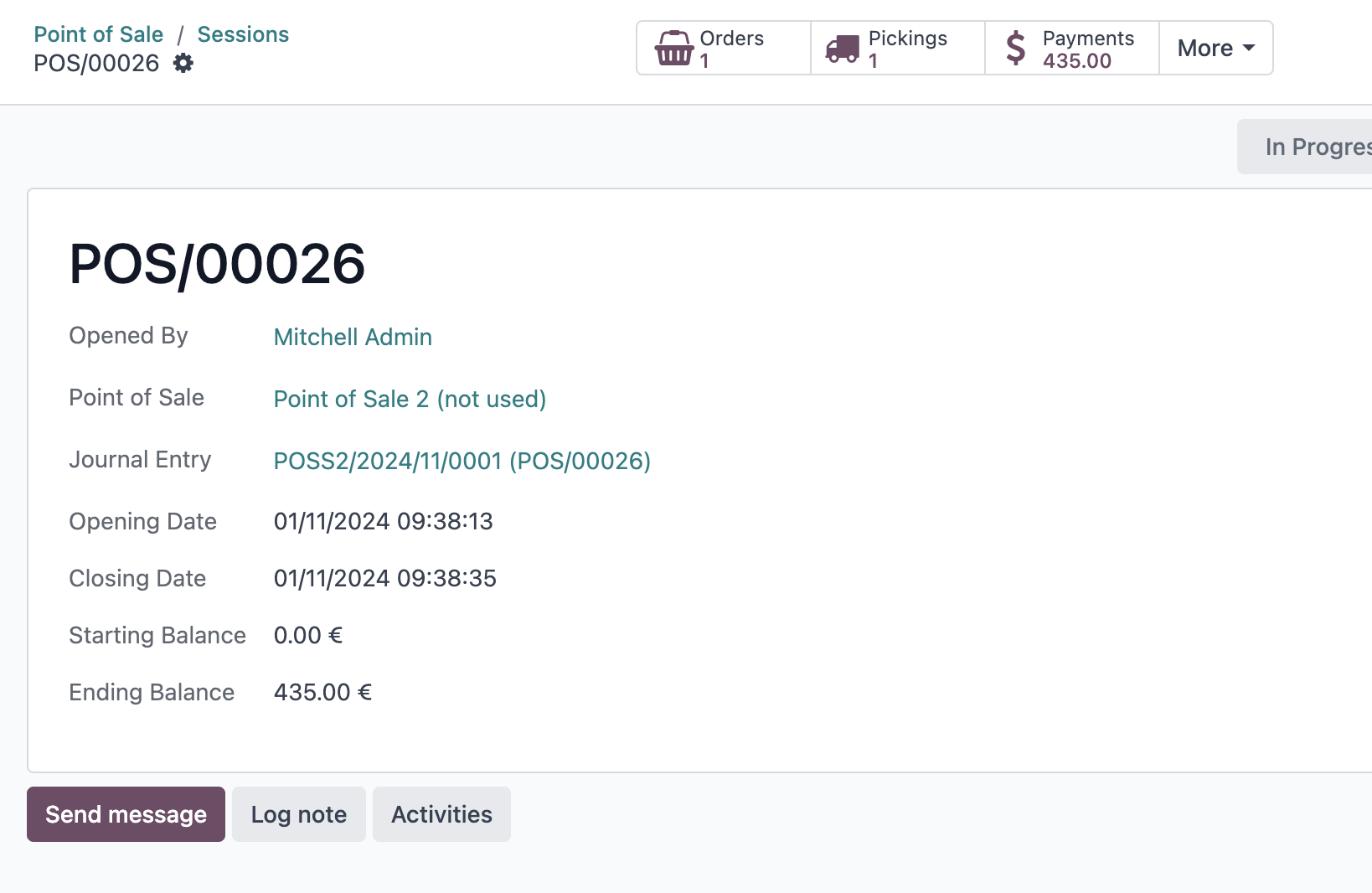Navigate to Sessions breadcrumb

pos(243,34)
